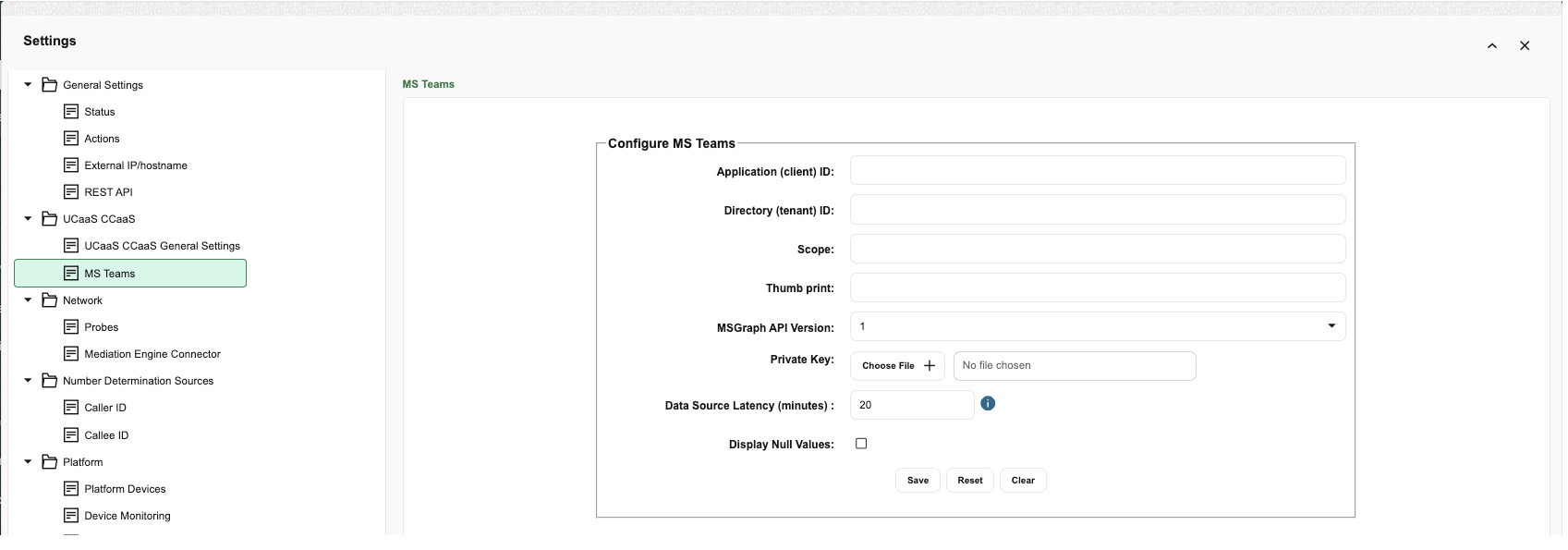
Task: Save the MS Teams configuration
Action: pyautogui.click(x=918, y=480)
